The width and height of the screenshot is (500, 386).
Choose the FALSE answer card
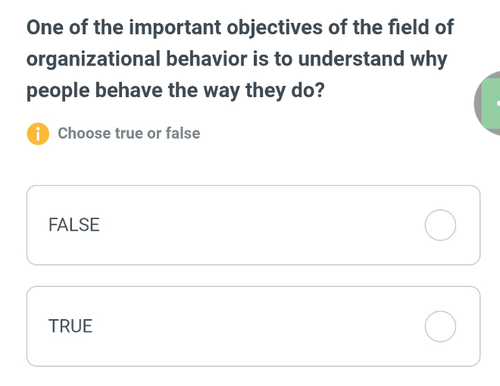(x=253, y=225)
